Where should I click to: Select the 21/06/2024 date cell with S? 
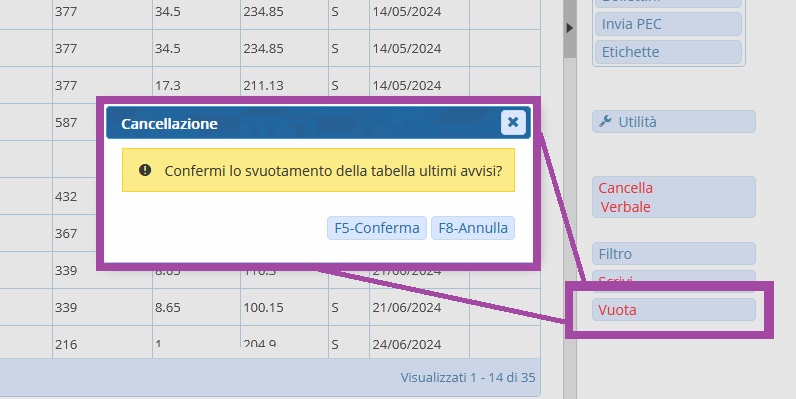tap(419, 307)
